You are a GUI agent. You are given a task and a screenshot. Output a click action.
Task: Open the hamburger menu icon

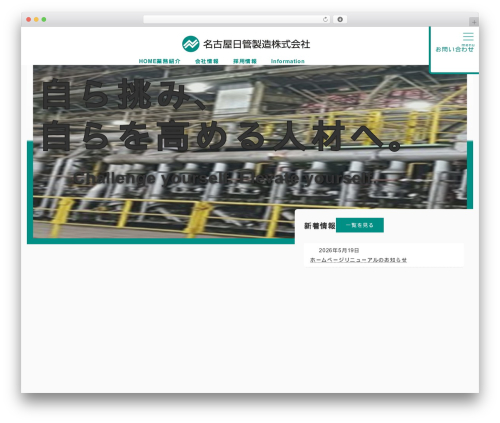pos(468,37)
